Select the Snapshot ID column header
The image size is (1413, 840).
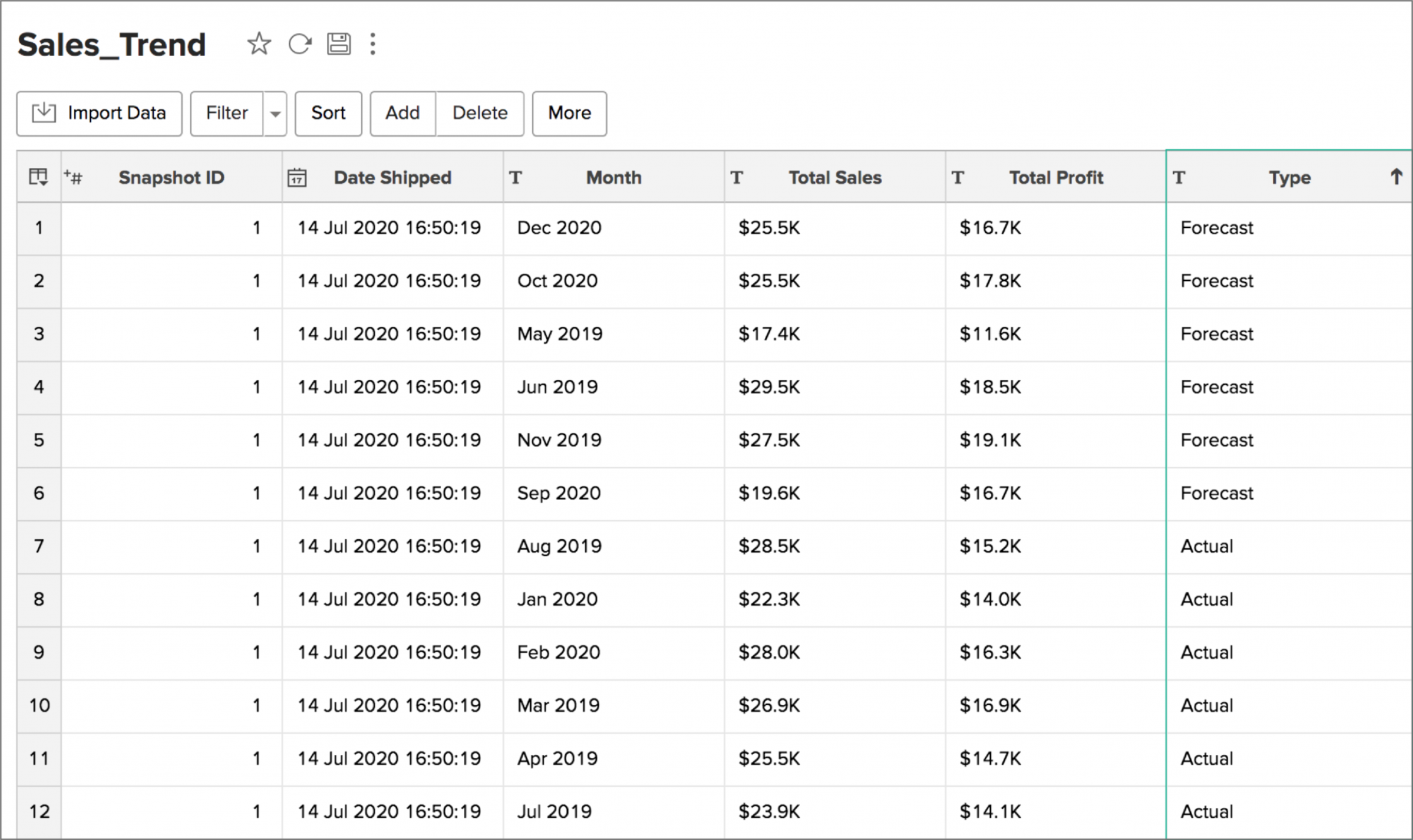pos(170,177)
